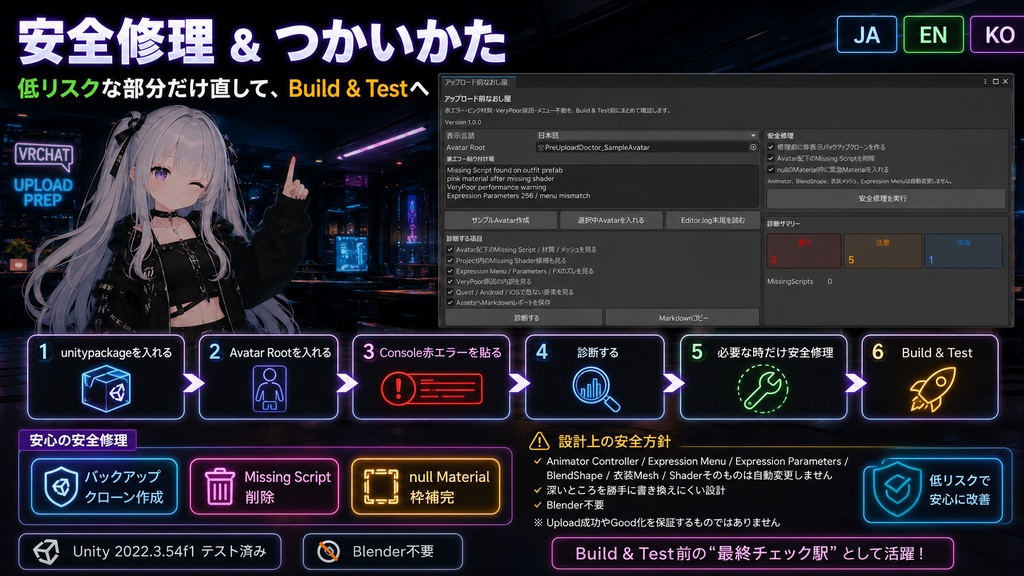
Task: Toggle 修理前に非表示バックアップクローンを作る checkbox
Action: (x=771, y=147)
